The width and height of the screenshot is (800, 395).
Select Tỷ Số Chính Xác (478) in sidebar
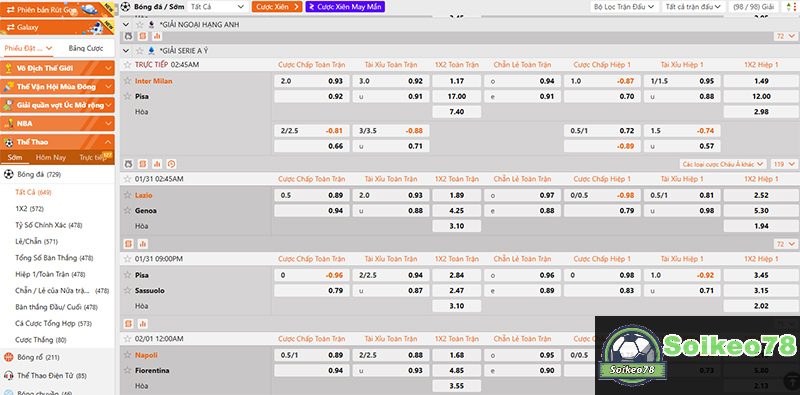[49, 225]
